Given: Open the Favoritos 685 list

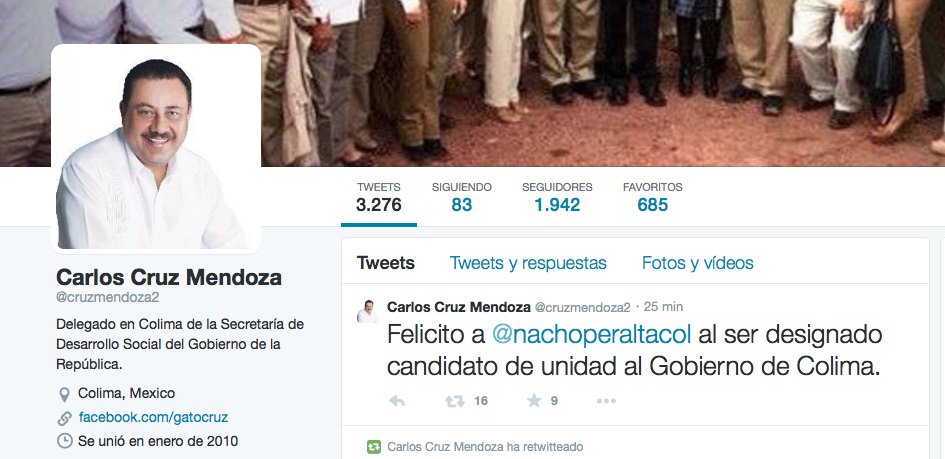Looking at the screenshot, I should pyautogui.click(x=653, y=198).
